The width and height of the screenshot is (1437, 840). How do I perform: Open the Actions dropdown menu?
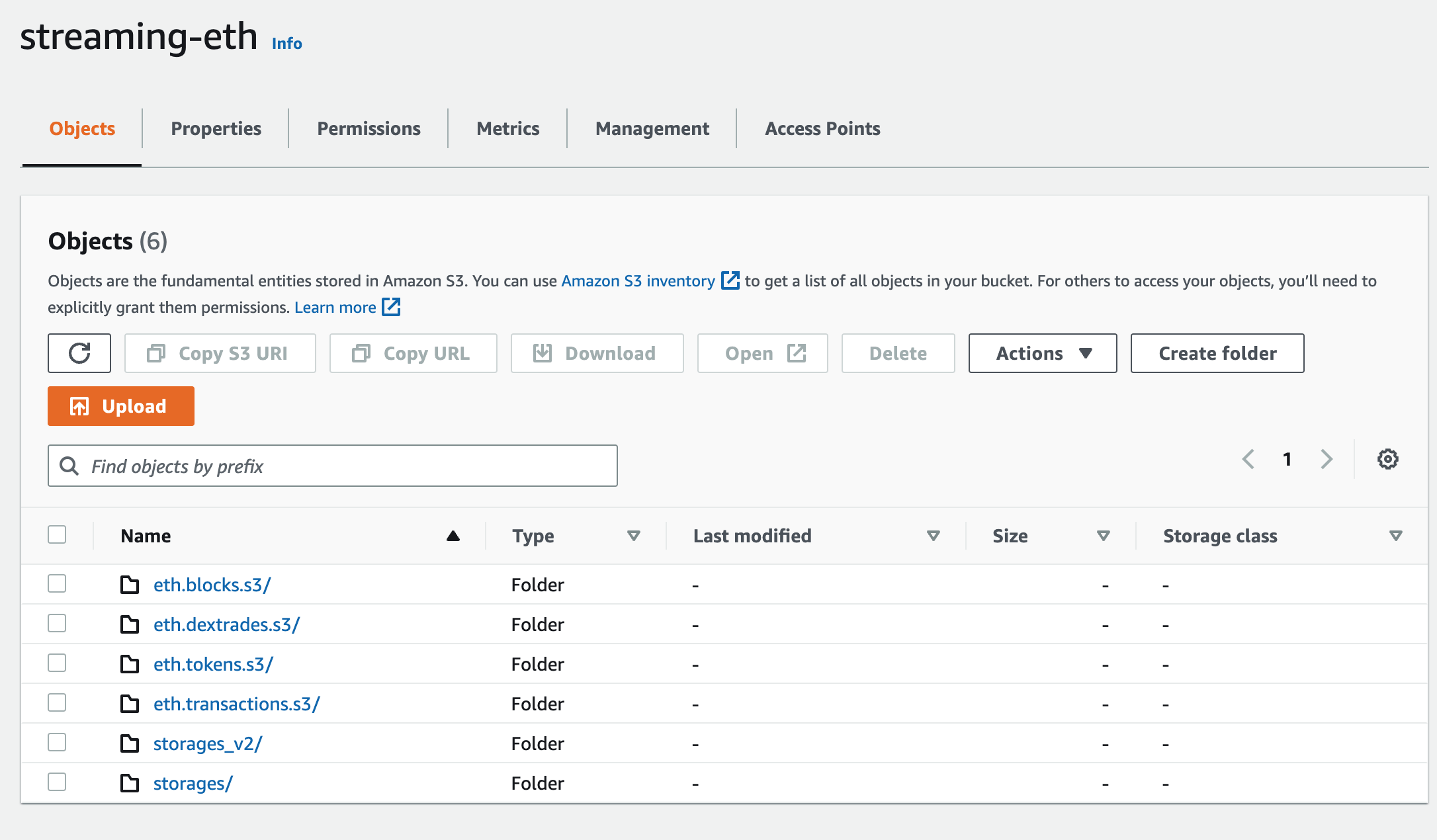tap(1043, 353)
